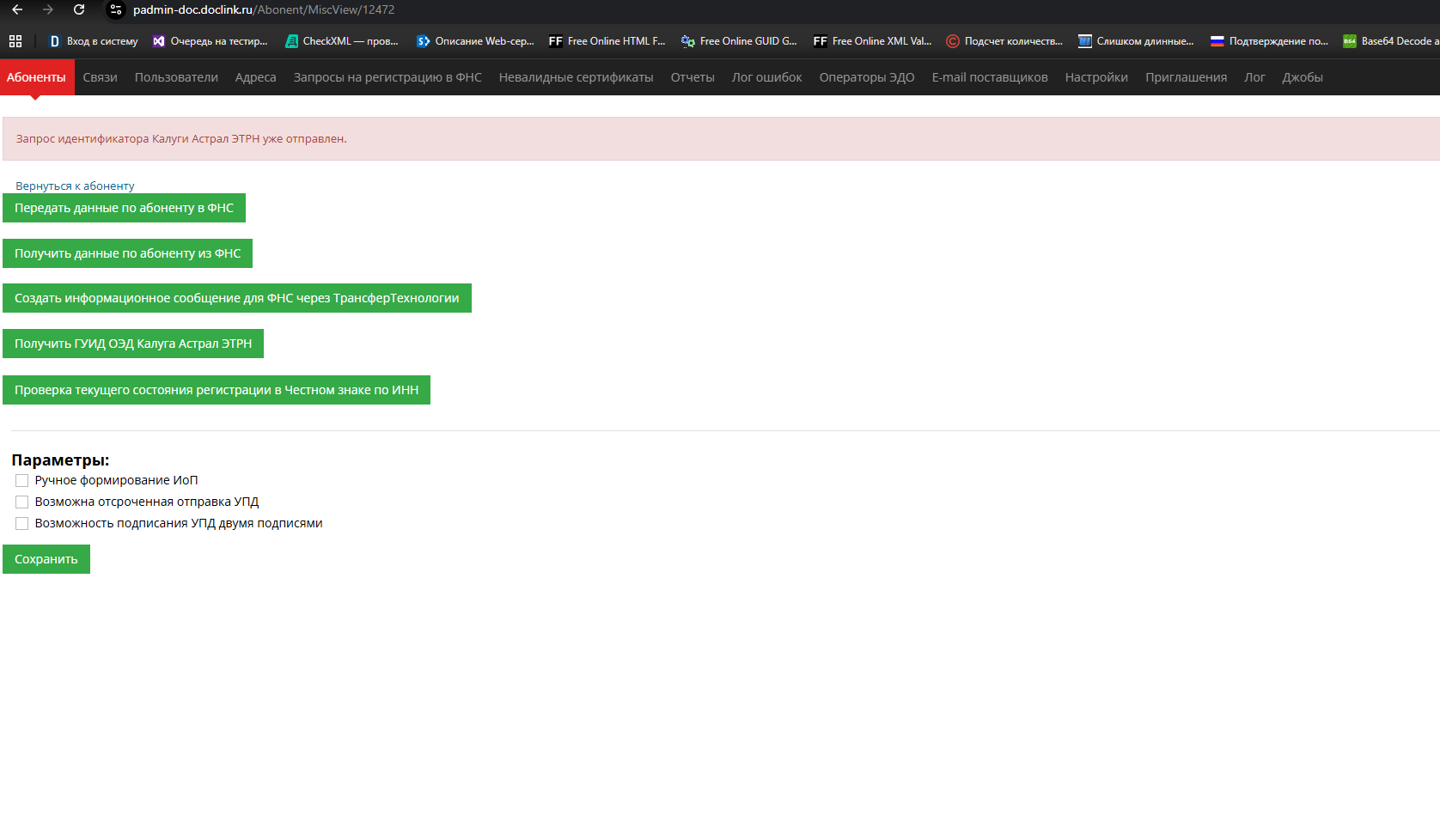1440x840 pixels.
Task: Open 'Вход в систему' bookmark
Action: click(94, 41)
